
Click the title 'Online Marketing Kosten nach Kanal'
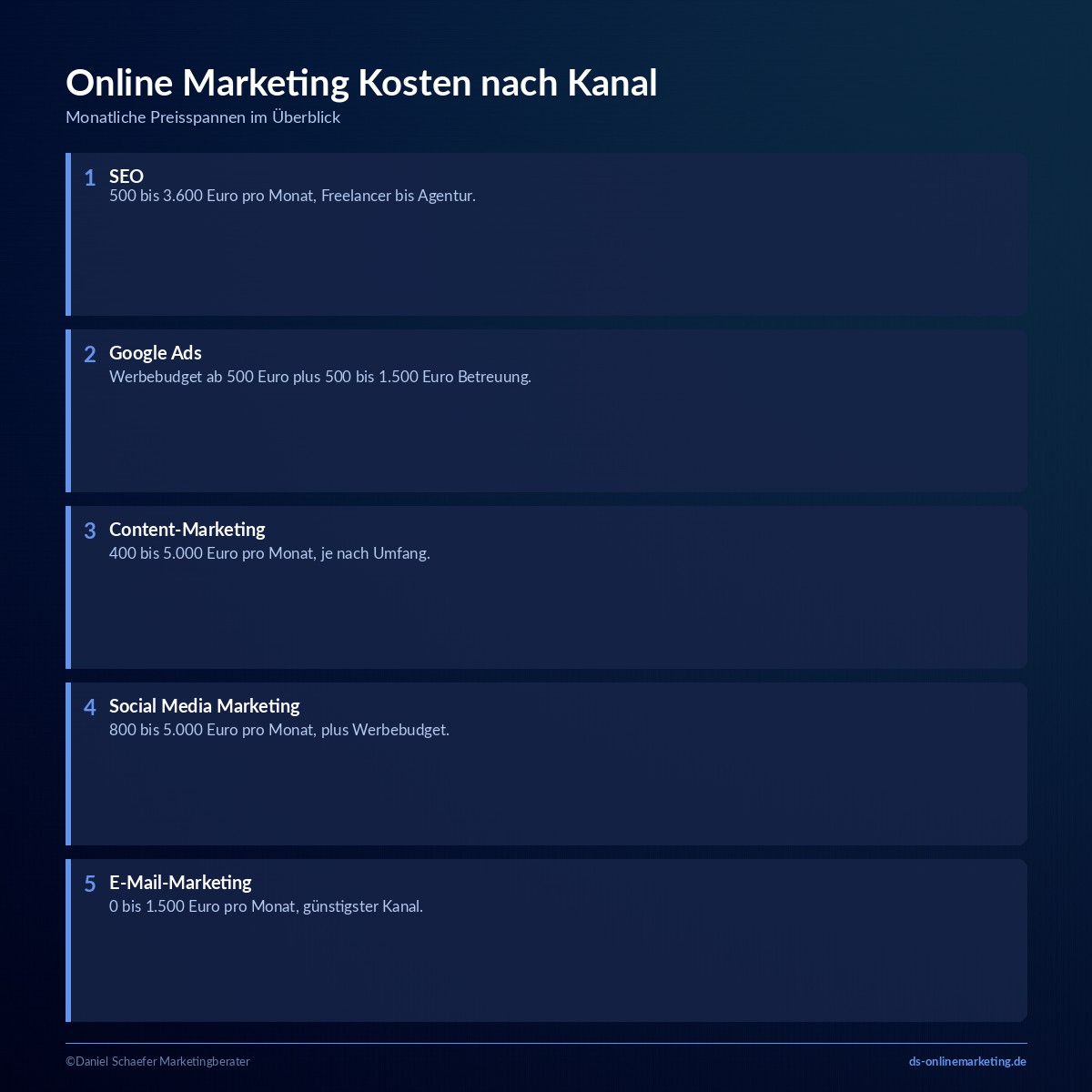(361, 83)
